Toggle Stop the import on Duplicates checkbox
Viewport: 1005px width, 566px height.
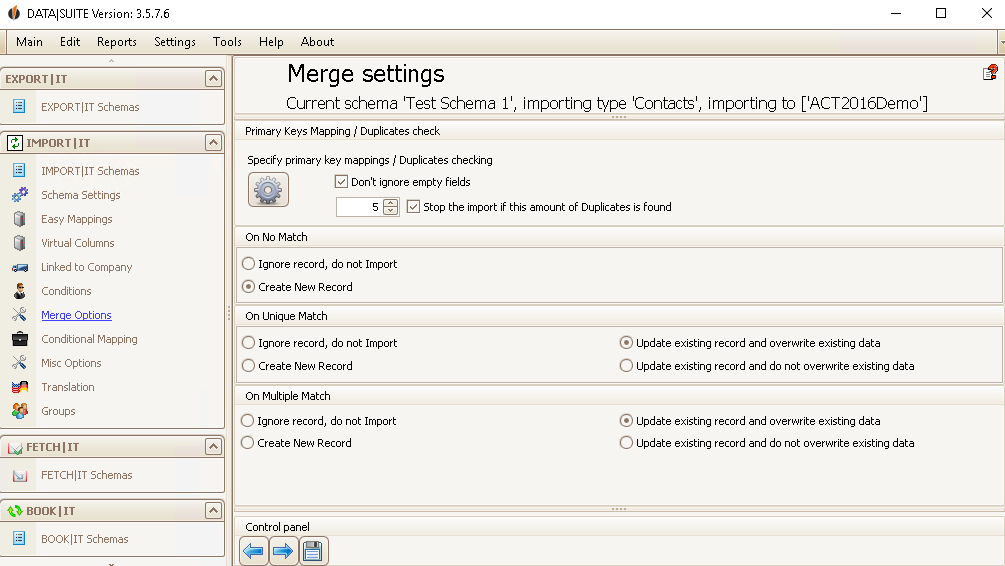pyautogui.click(x=413, y=207)
